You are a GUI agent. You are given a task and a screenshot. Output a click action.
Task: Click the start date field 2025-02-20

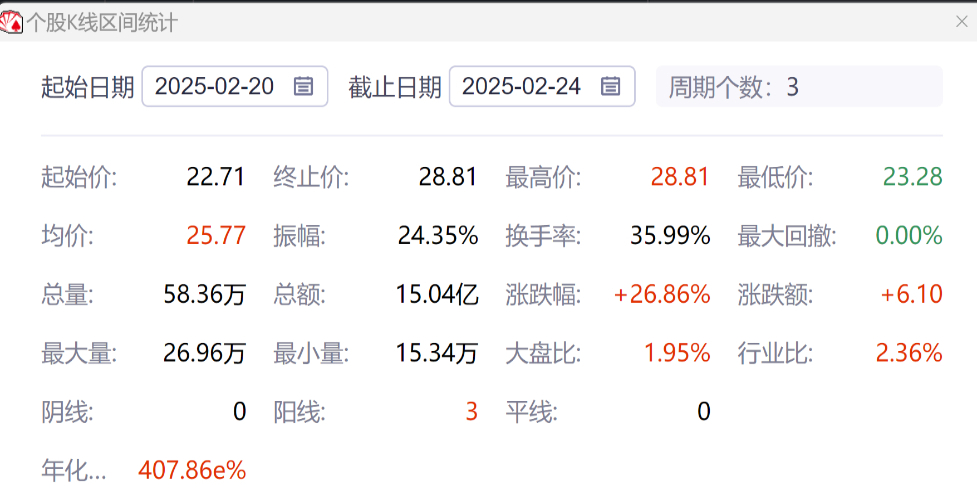(214, 87)
